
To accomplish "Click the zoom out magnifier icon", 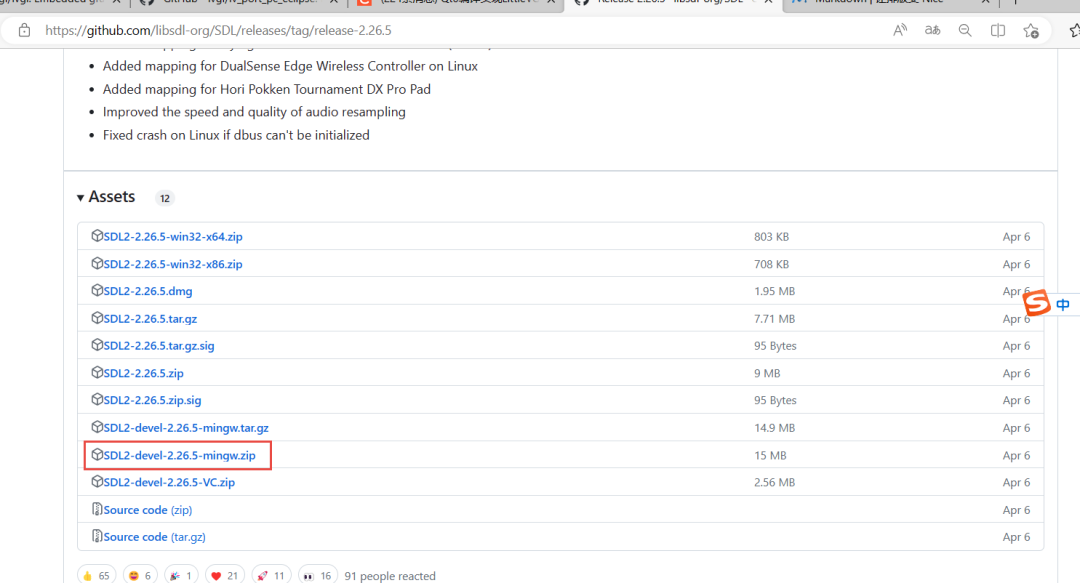I will click(x=965, y=30).
